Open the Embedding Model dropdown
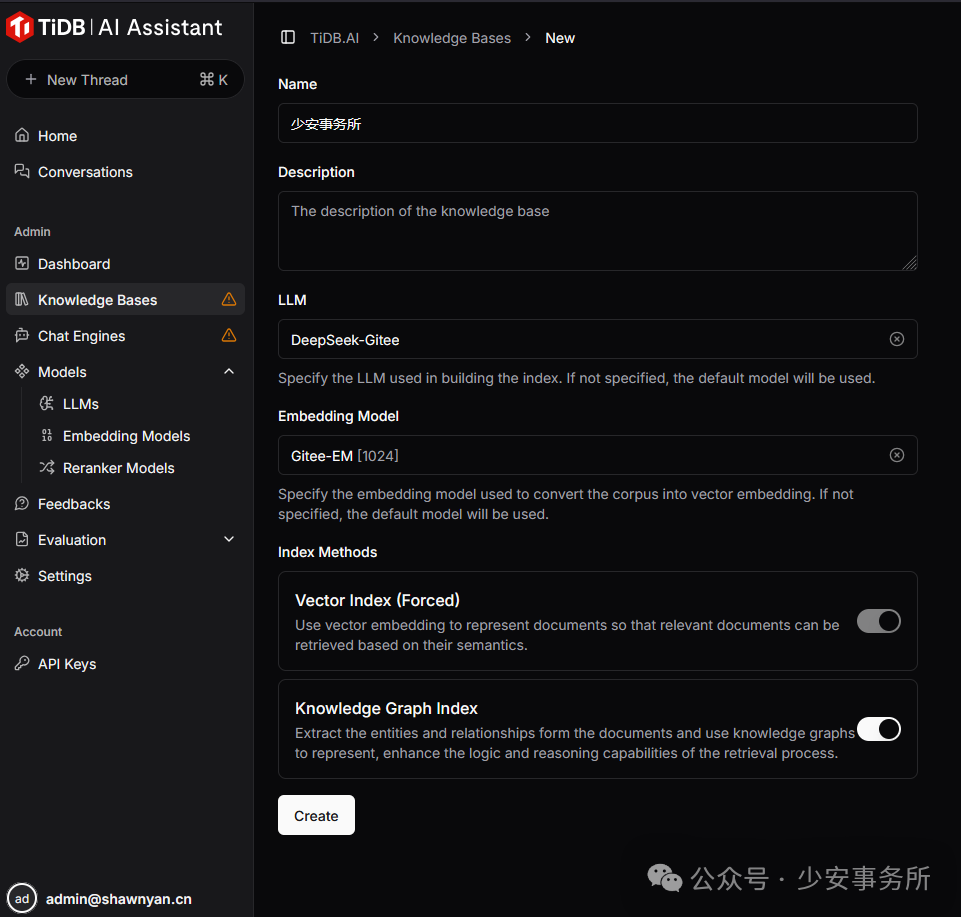This screenshot has height=917, width=961. (598, 455)
